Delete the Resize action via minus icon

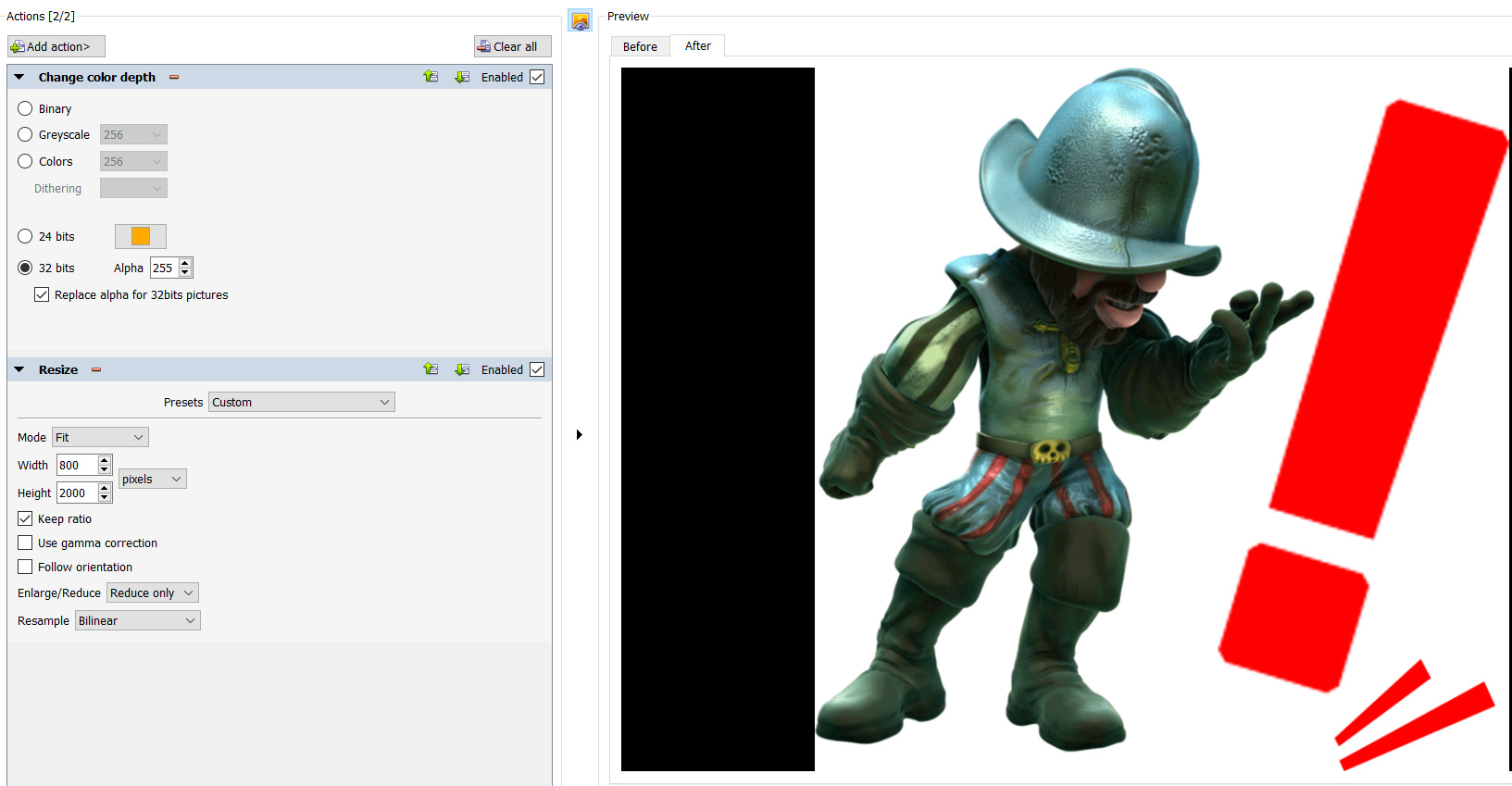(x=96, y=370)
